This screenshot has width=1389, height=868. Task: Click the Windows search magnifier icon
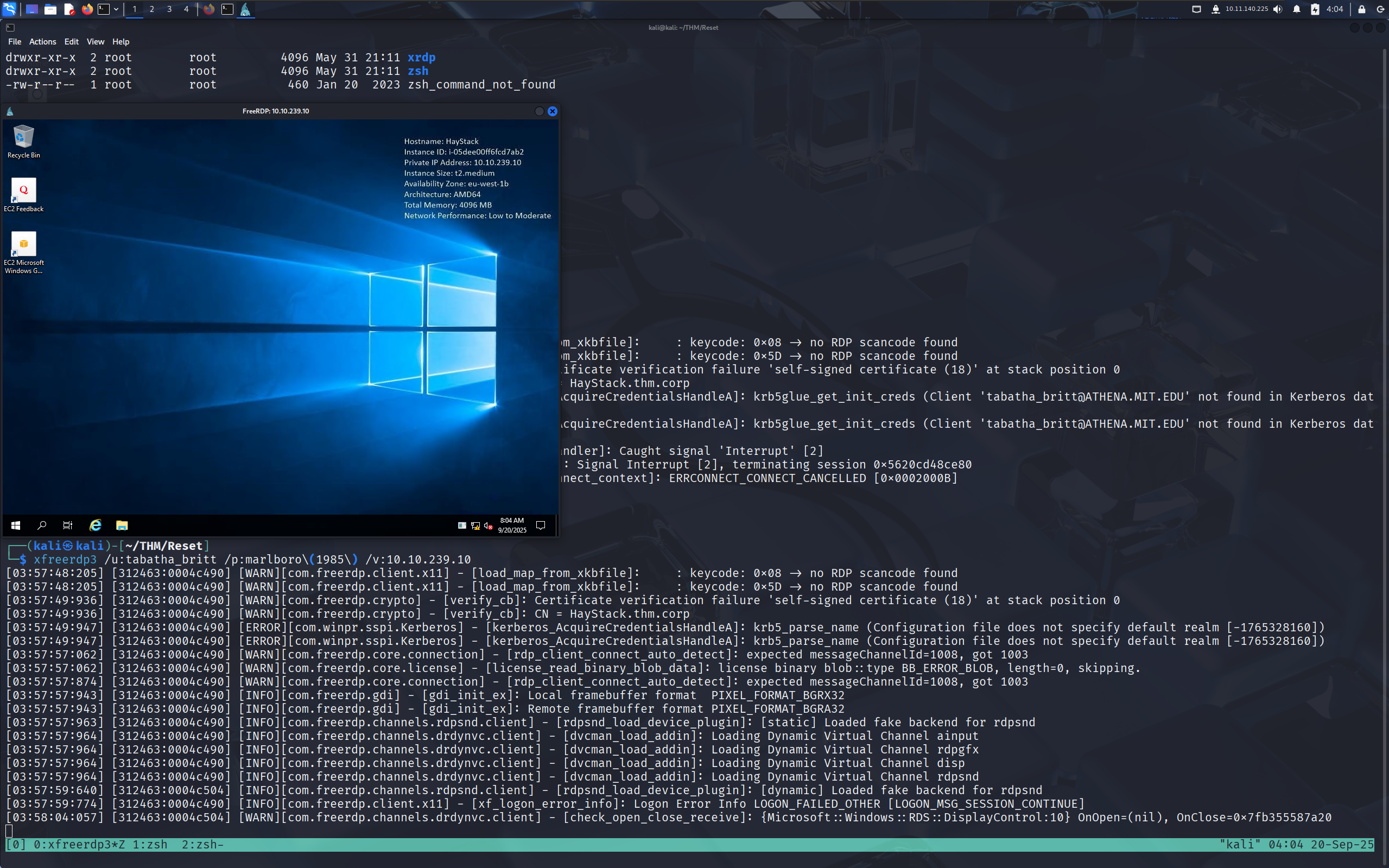[x=41, y=525]
